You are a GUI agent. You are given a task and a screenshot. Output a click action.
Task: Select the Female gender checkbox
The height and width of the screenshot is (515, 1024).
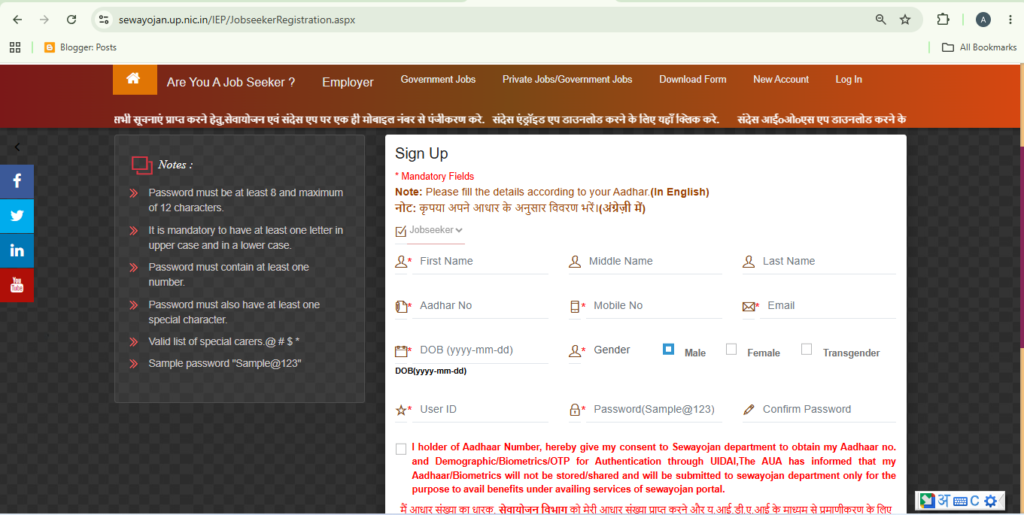(x=731, y=349)
